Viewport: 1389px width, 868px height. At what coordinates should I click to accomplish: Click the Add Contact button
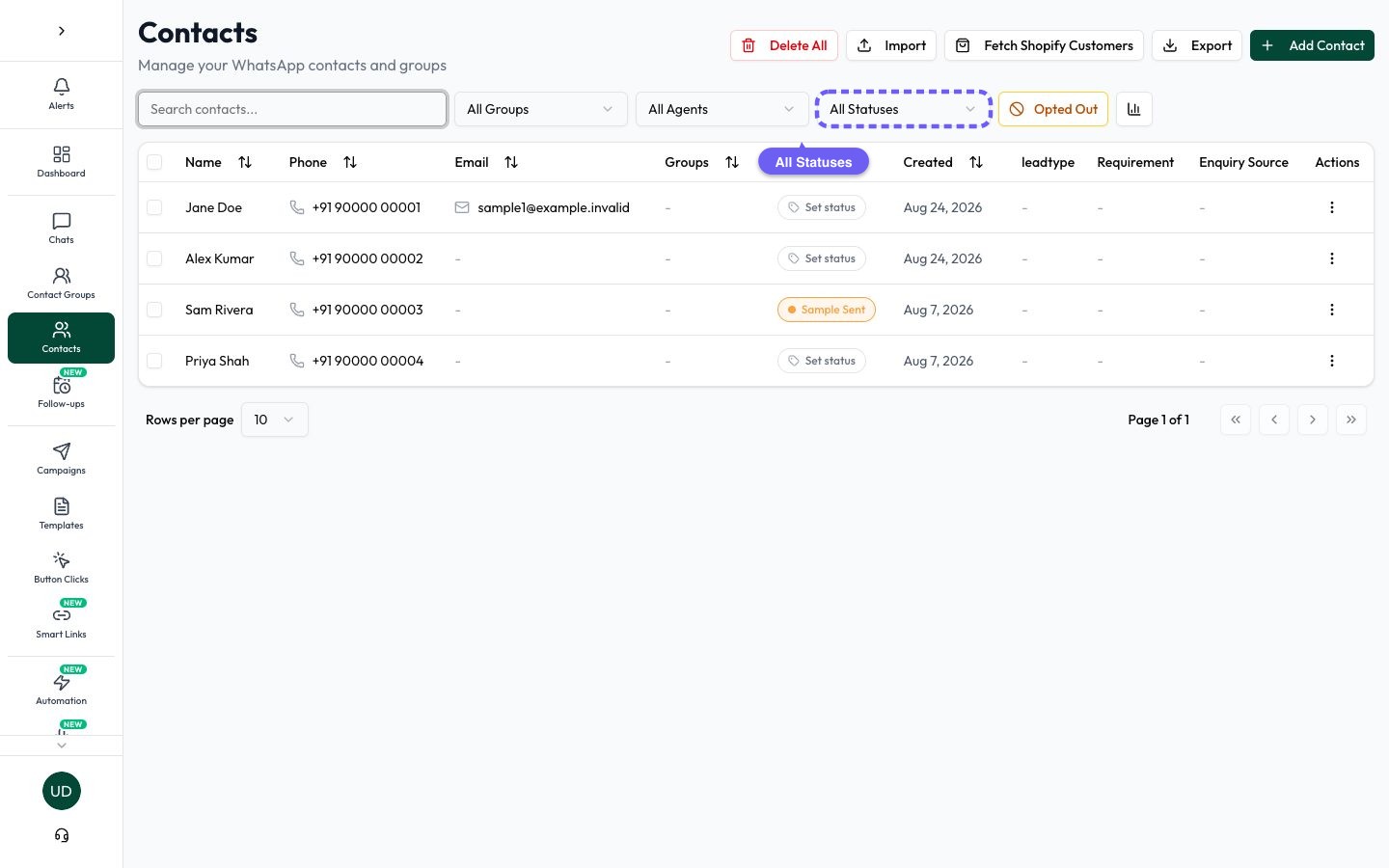pyautogui.click(x=1313, y=45)
